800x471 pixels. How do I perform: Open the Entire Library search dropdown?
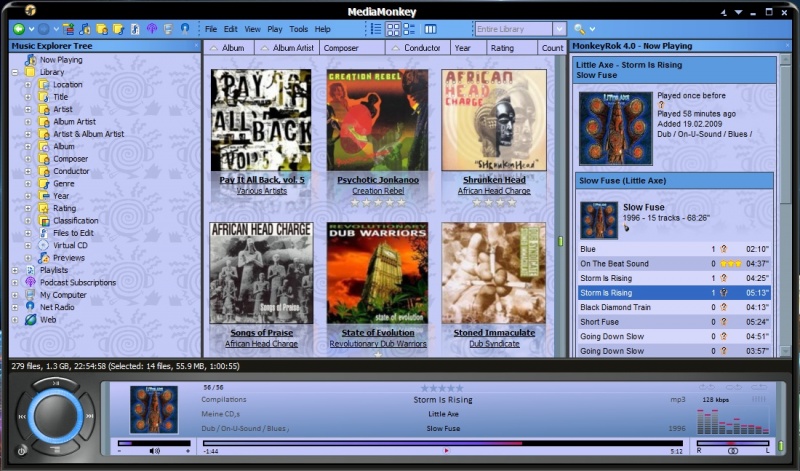[560, 29]
